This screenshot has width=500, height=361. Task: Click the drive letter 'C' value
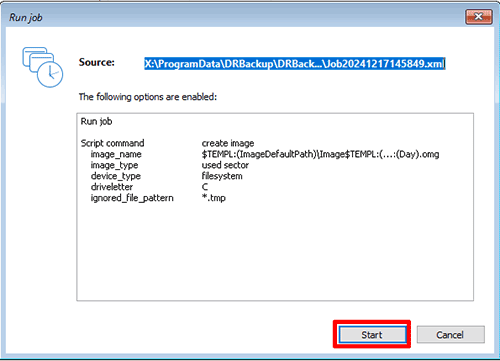tap(205, 187)
